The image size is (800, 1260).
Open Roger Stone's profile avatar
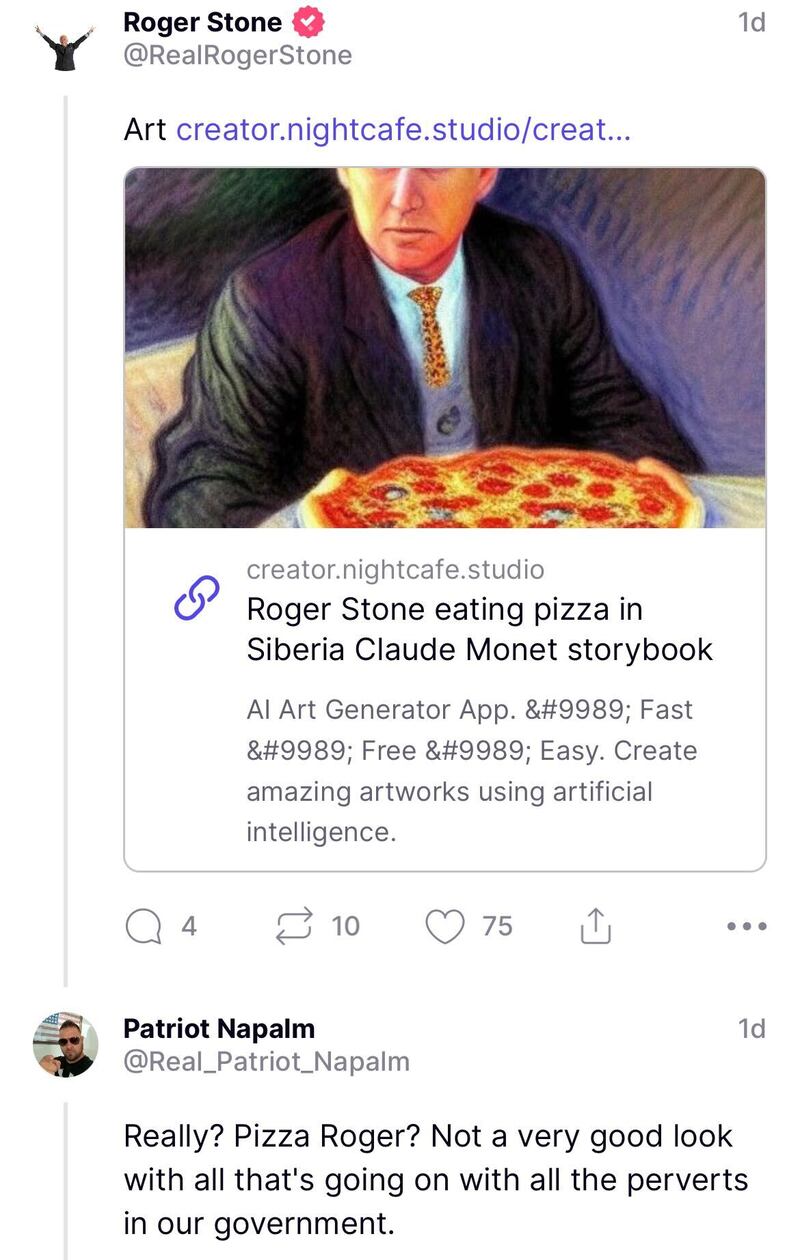point(64,45)
